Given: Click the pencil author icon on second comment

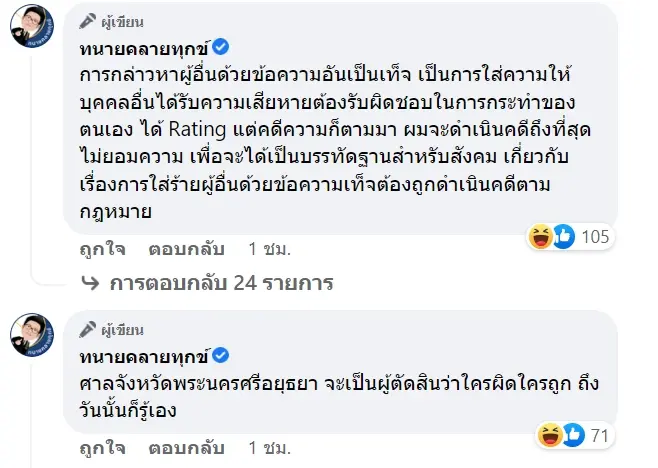Looking at the screenshot, I should coord(88,329).
